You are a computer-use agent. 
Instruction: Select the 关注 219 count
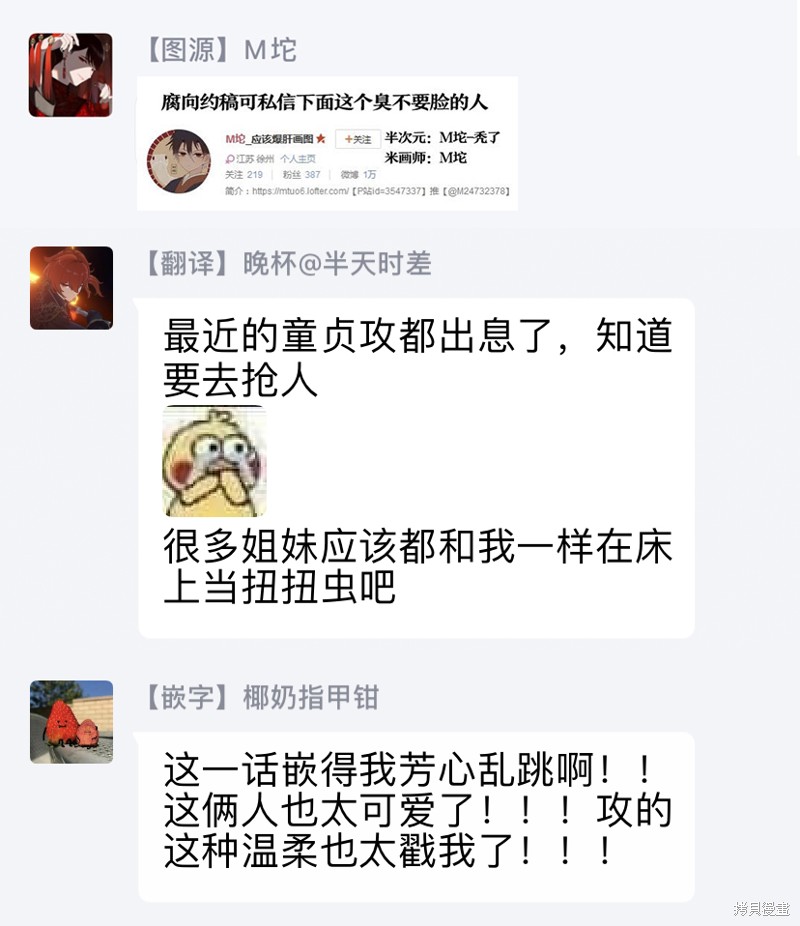243,175
